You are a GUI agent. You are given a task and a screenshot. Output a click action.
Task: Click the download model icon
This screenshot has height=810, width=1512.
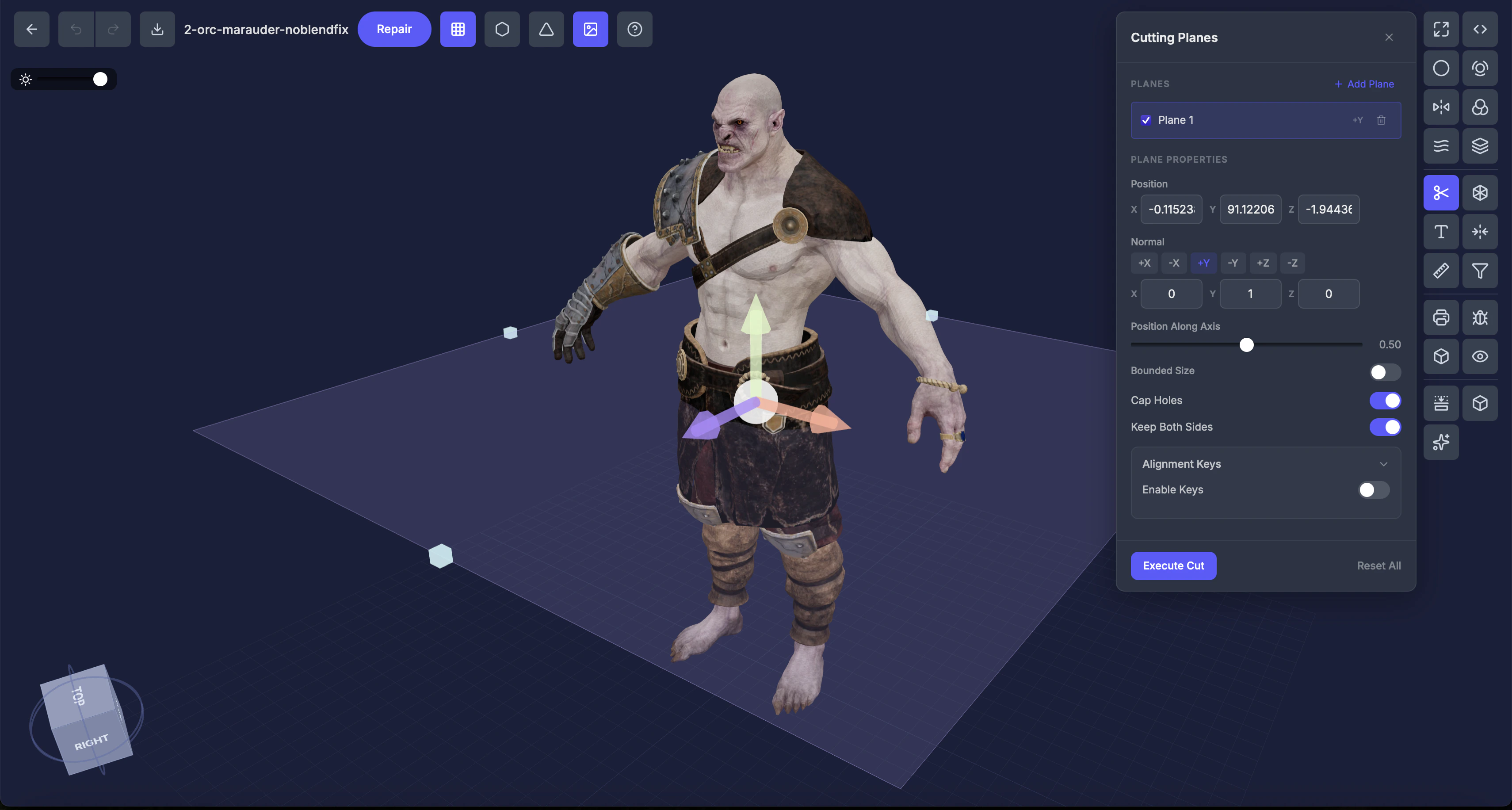tap(157, 29)
